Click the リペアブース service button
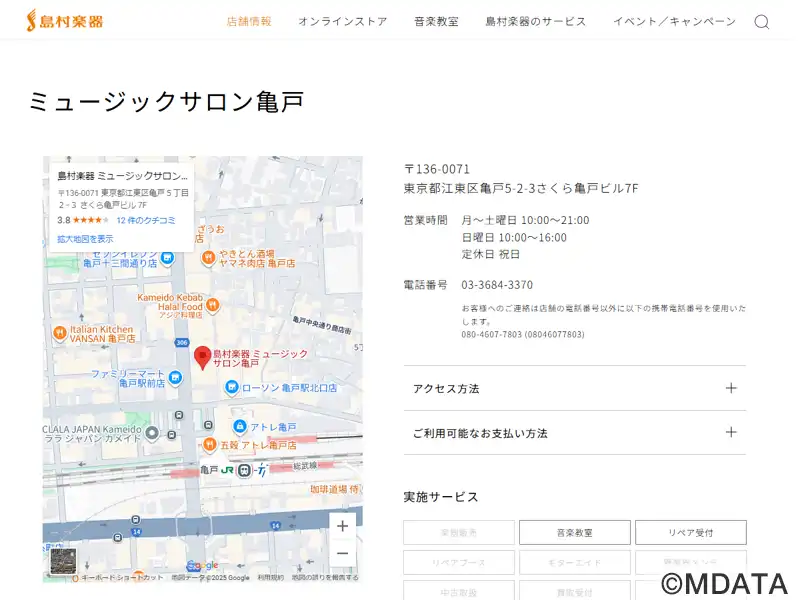 pos(459,562)
